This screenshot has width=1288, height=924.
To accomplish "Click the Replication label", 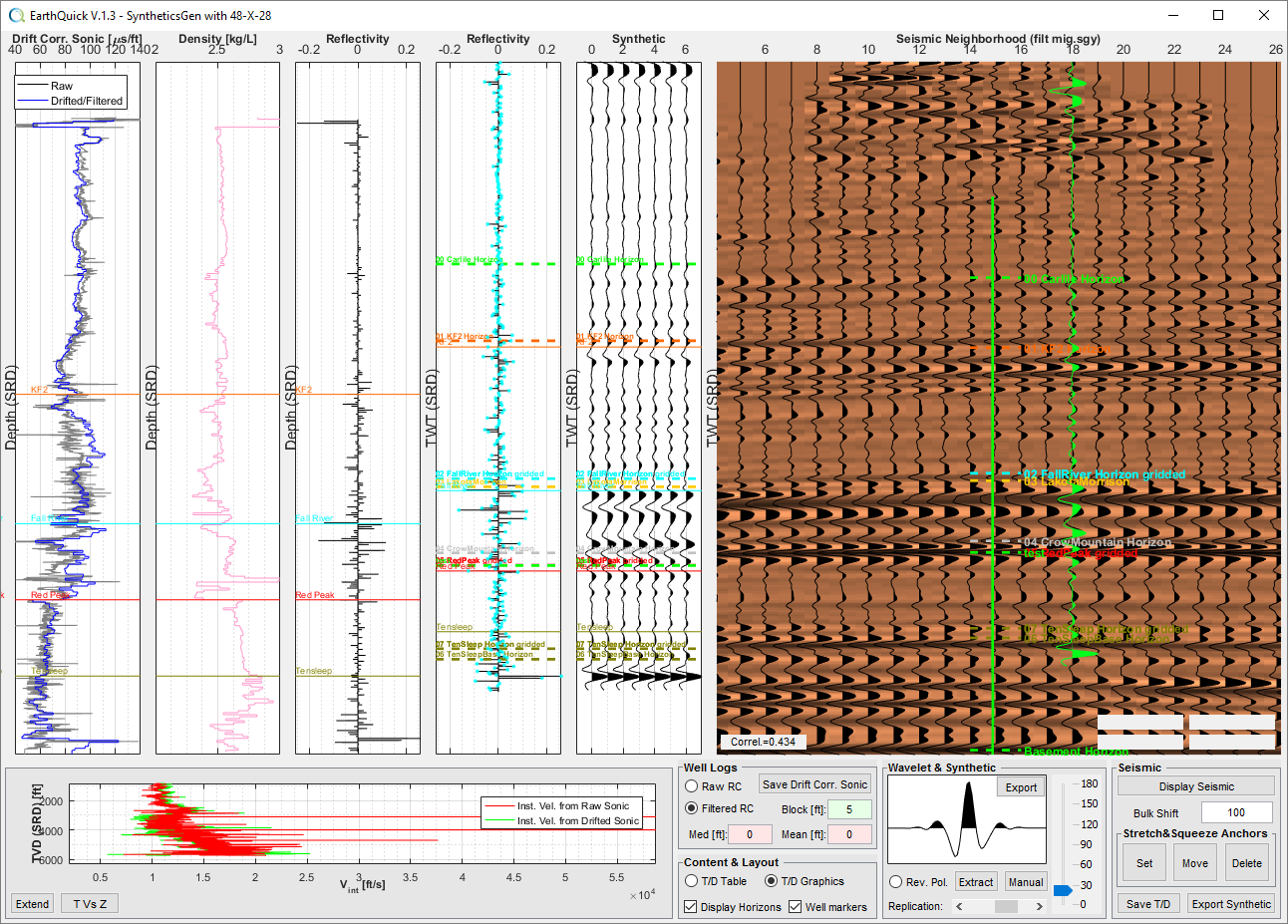I will pyautogui.click(x=915, y=906).
